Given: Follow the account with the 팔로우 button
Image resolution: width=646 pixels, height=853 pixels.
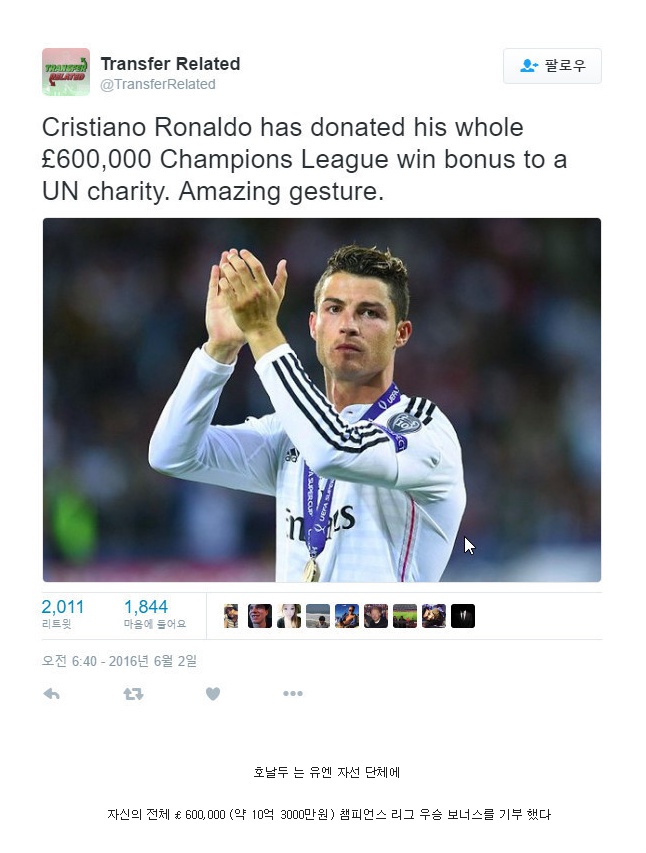Looking at the screenshot, I should [x=552, y=66].
